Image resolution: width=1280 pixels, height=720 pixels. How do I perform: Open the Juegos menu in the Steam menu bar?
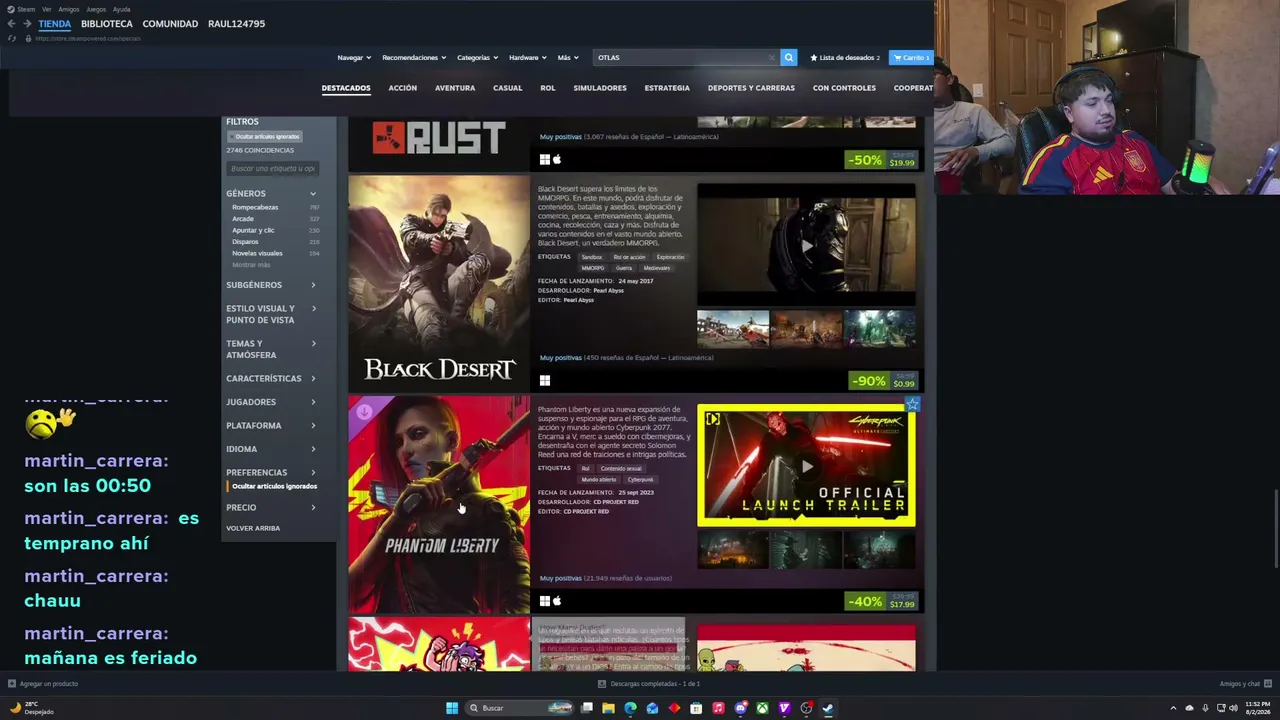(96, 9)
